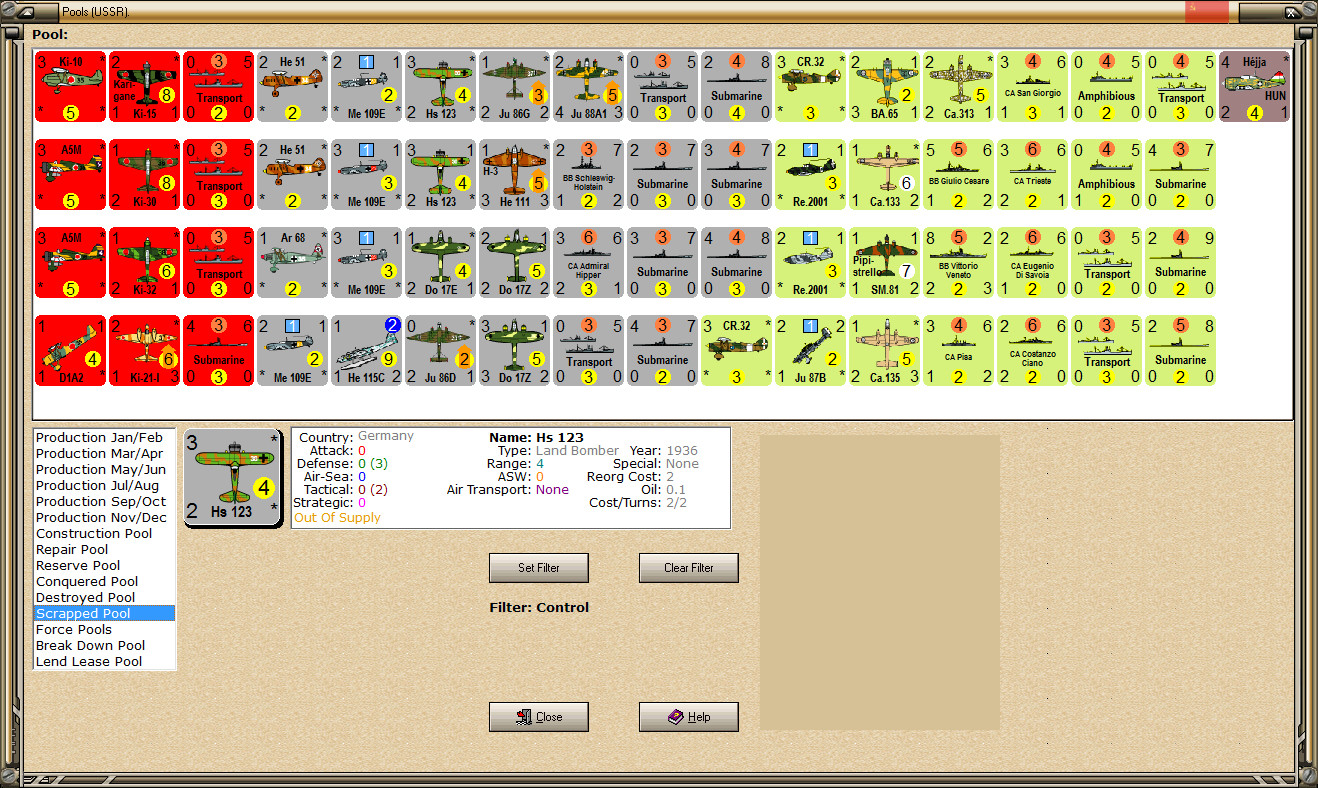Show the Production May/Jun pool
1318x788 pixels.
coord(104,470)
